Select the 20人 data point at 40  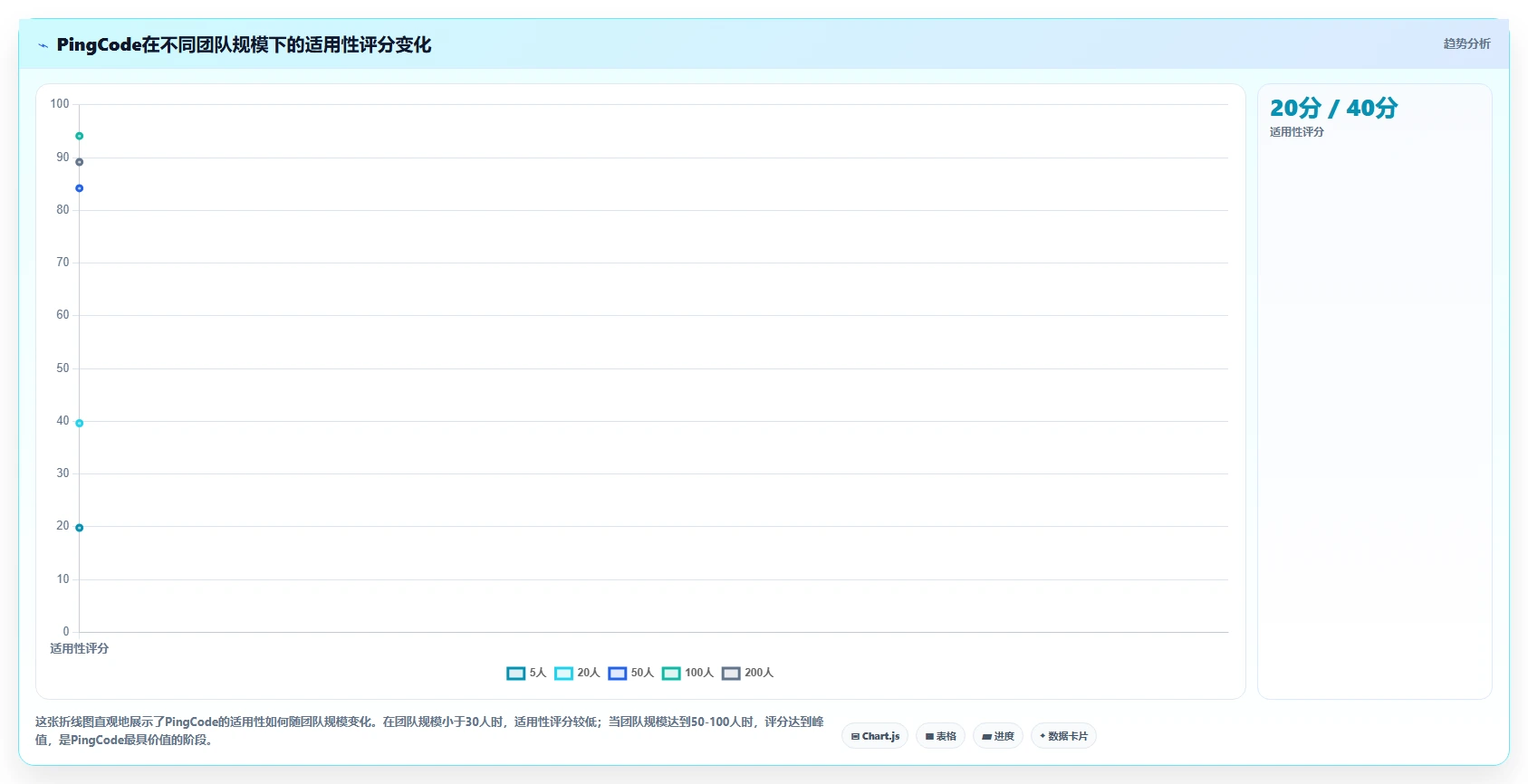(x=80, y=423)
